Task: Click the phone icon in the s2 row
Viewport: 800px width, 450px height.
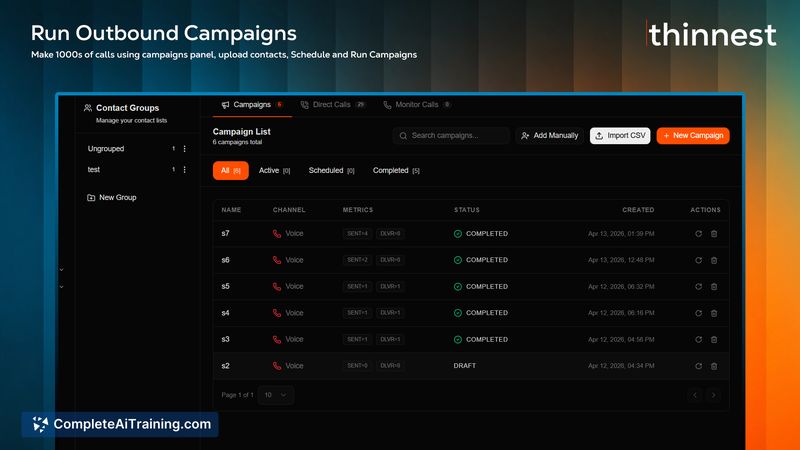Action: pos(277,366)
